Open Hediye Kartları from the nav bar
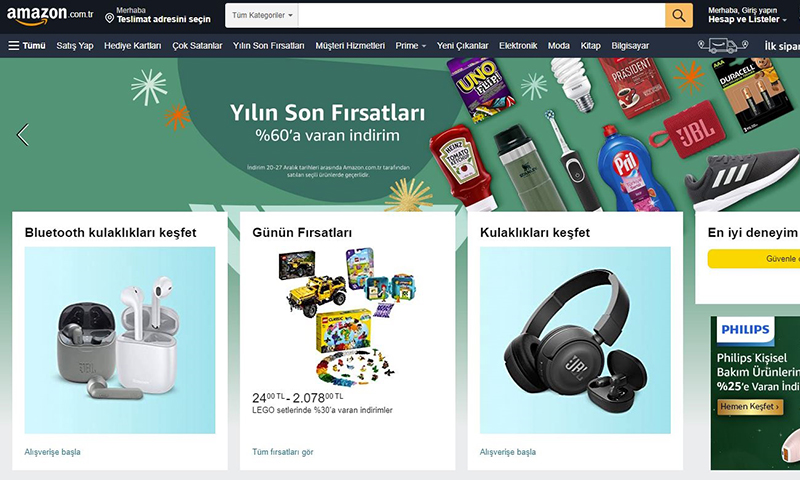 pyautogui.click(x=133, y=46)
